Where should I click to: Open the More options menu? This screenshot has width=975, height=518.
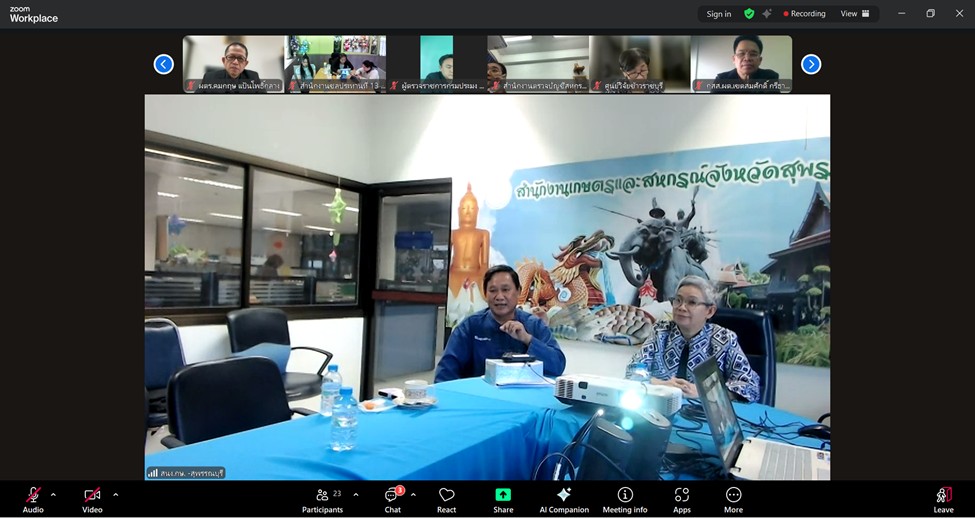[x=733, y=496]
